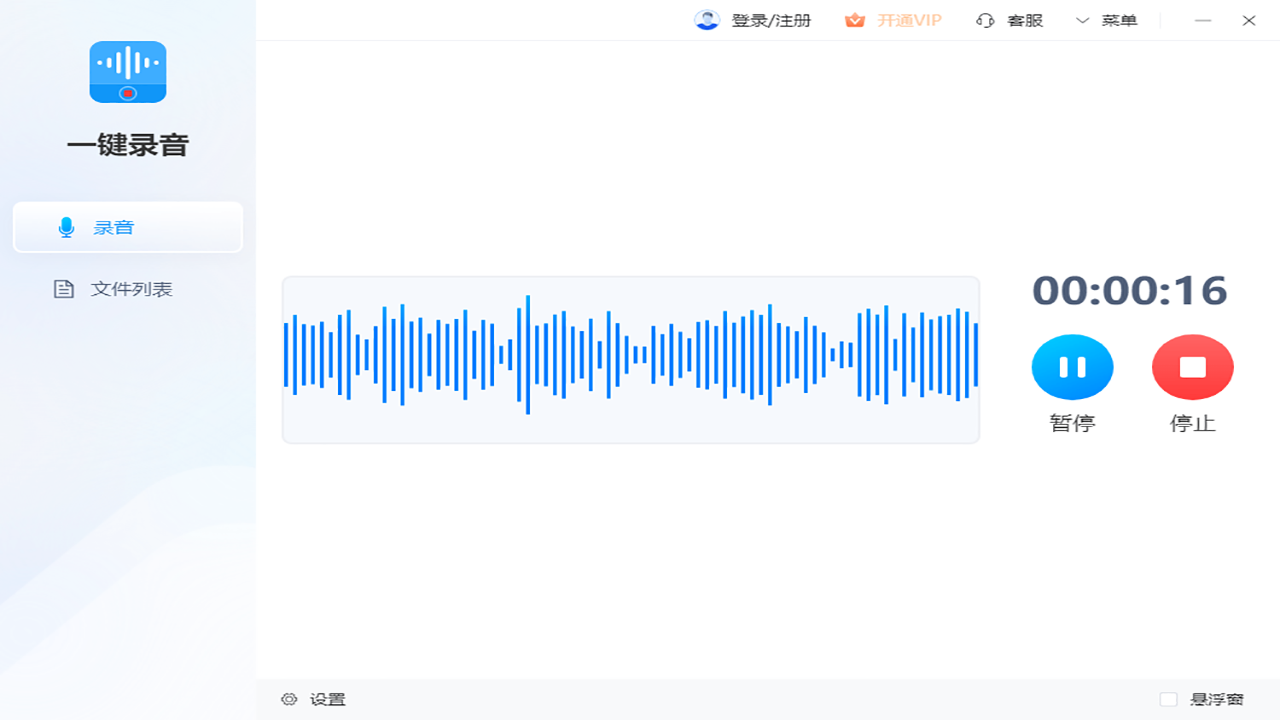Click 登录/注册 to sign in
This screenshot has width=1280, height=720.
tap(771, 20)
